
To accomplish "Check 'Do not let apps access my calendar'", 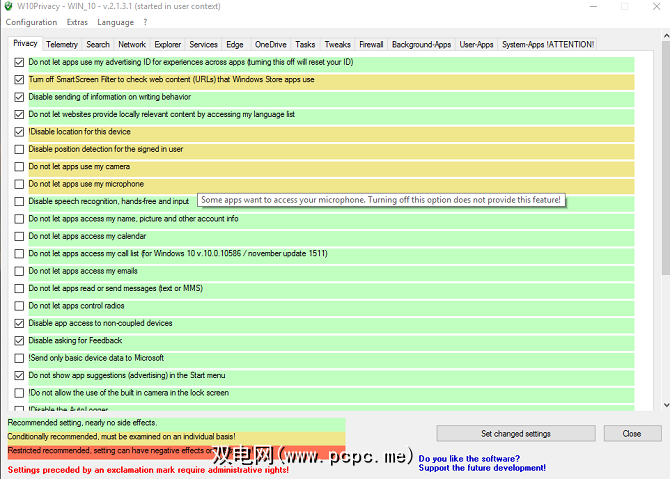I will 19,236.
